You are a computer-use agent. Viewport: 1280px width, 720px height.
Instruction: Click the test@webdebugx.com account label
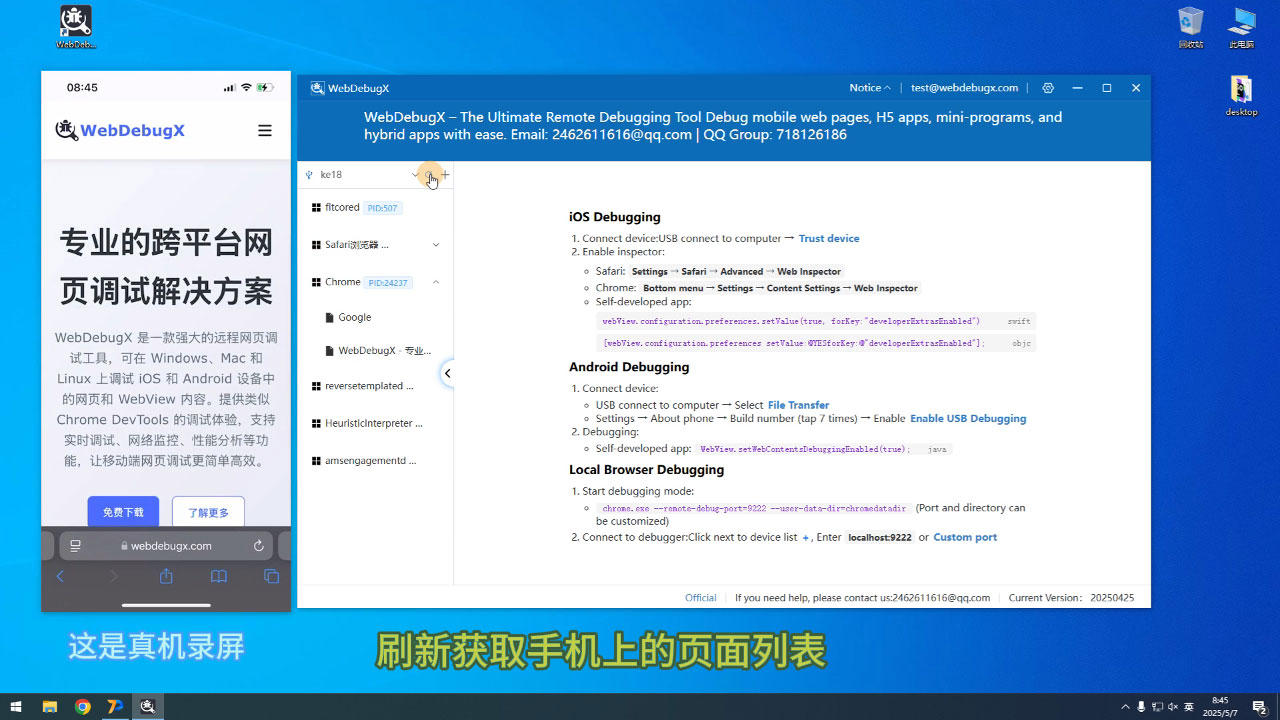point(964,88)
